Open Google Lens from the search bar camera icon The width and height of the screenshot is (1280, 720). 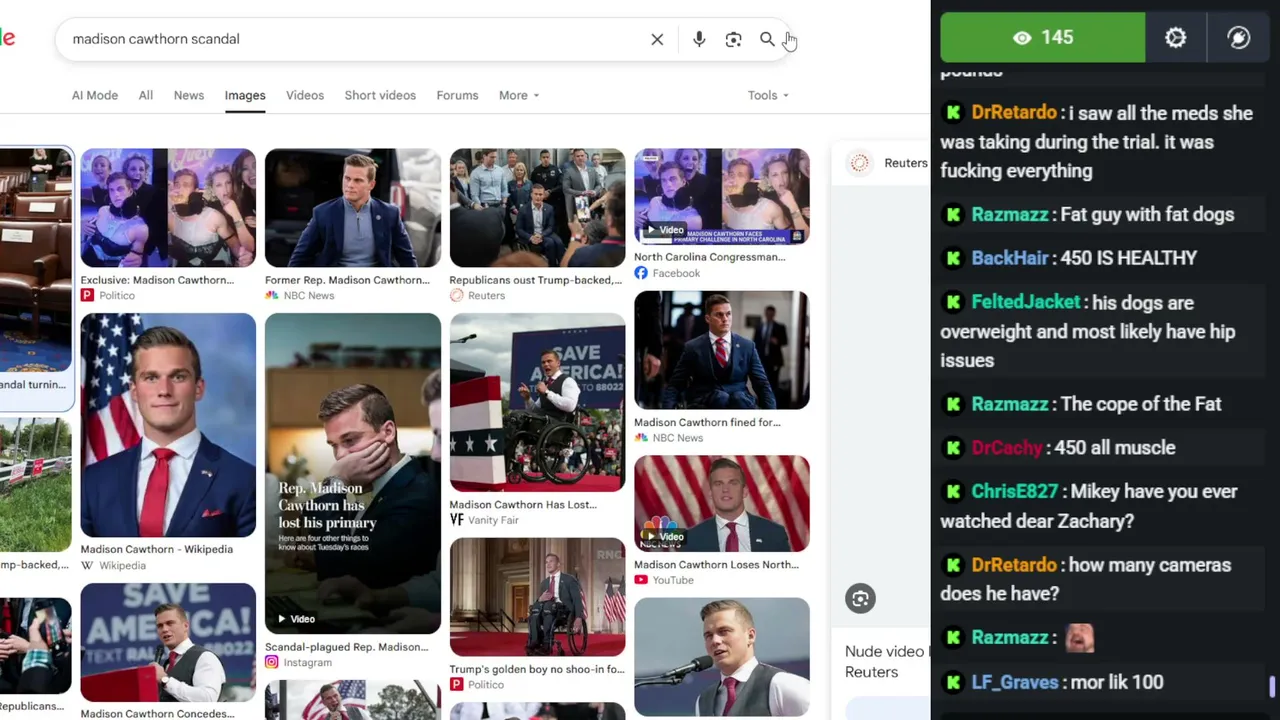[x=733, y=39]
